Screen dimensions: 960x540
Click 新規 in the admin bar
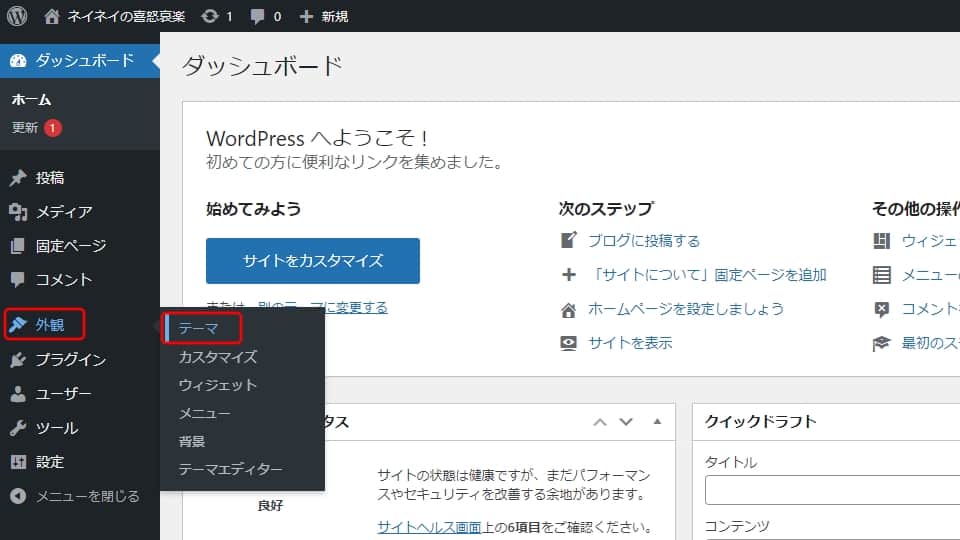pyautogui.click(x=335, y=17)
